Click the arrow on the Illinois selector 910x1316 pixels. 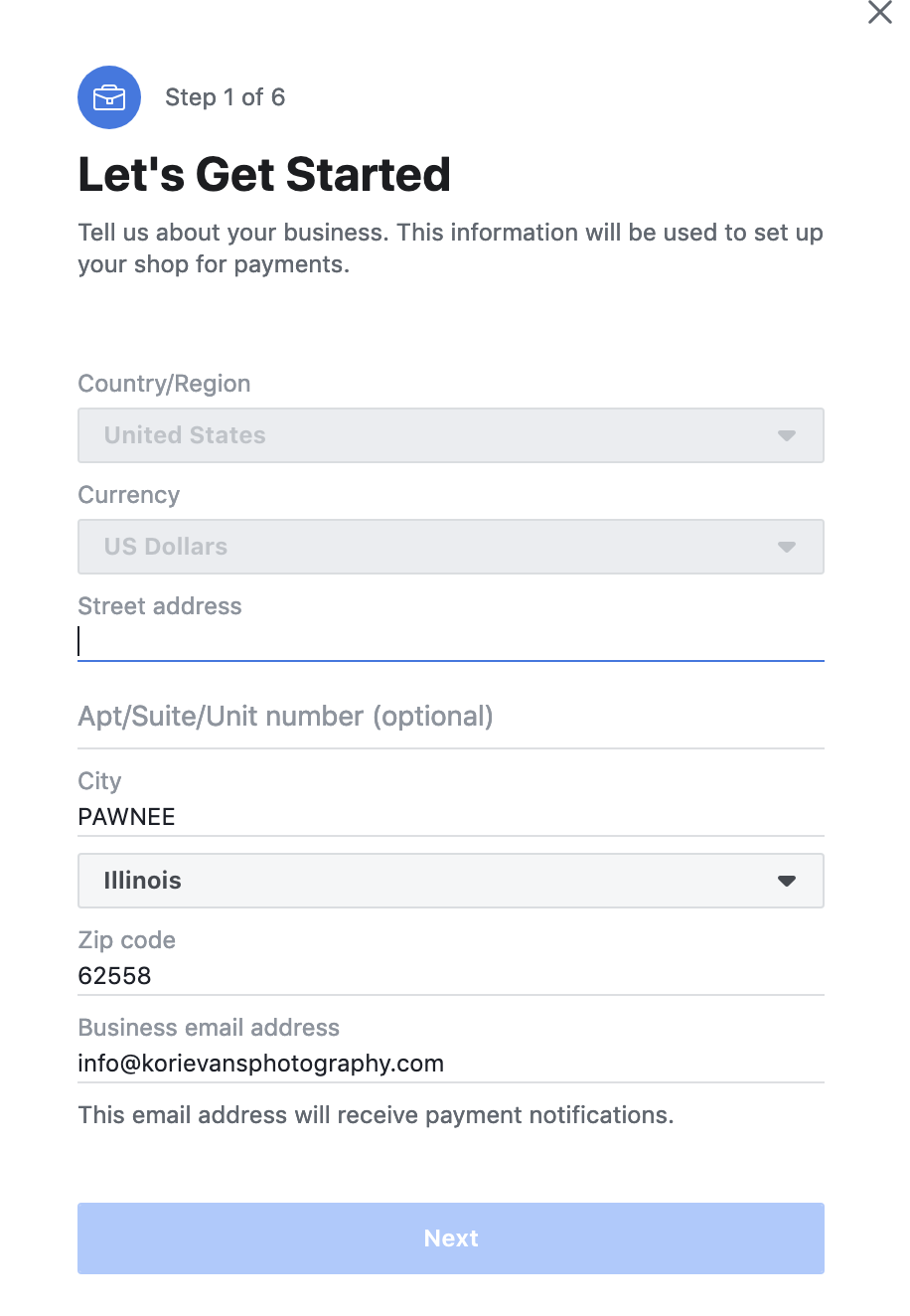[787, 881]
